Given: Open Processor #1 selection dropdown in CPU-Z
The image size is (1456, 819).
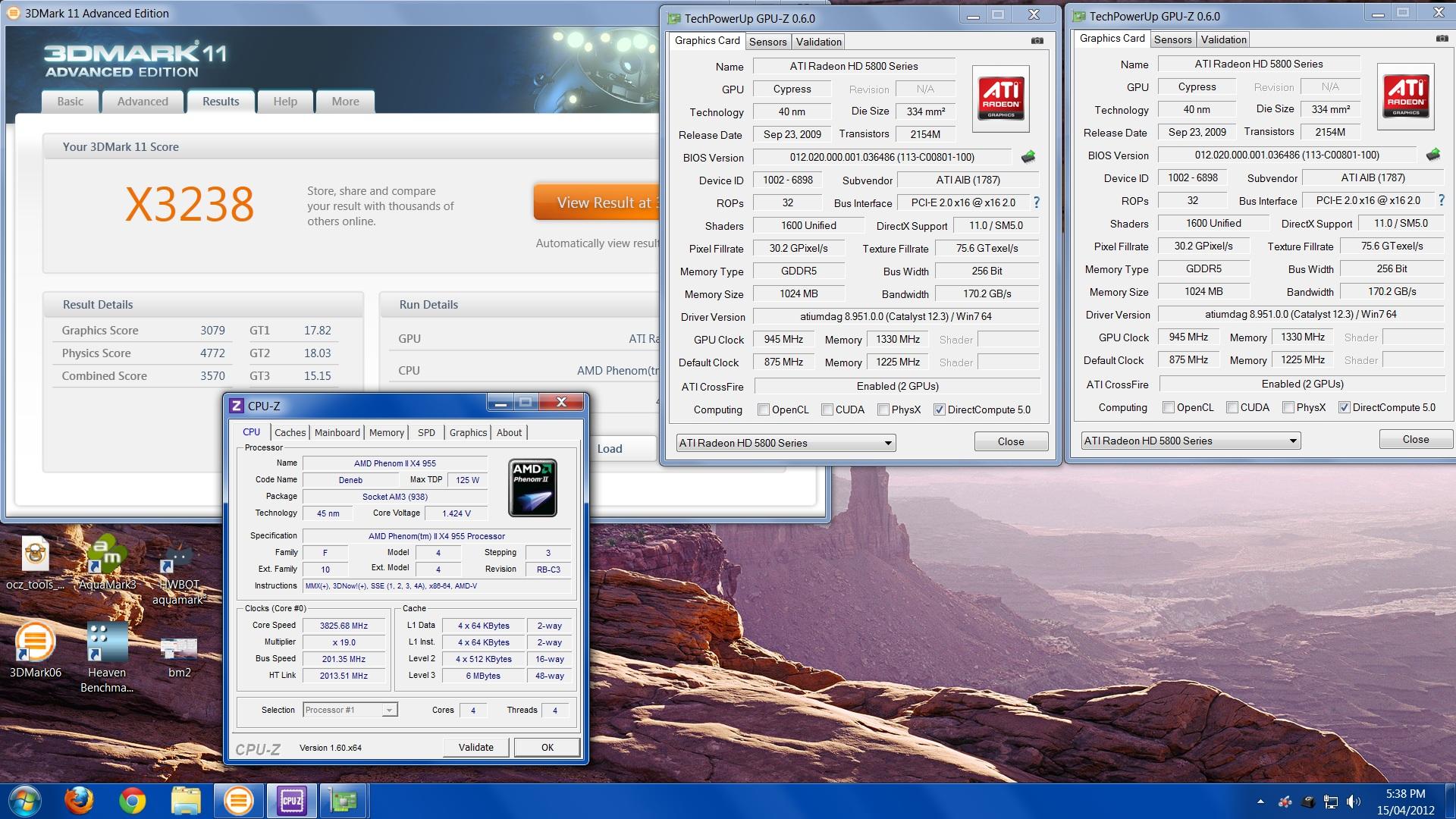Looking at the screenshot, I should click(350, 710).
